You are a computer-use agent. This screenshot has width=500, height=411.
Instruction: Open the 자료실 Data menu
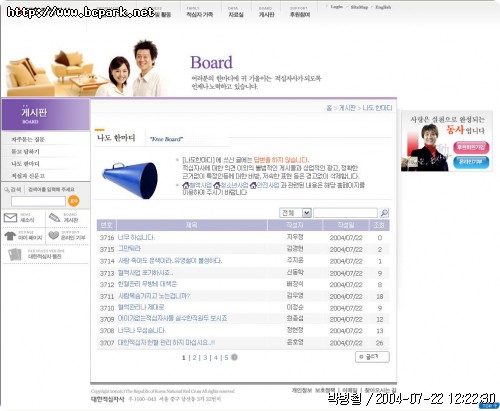pos(236,12)
